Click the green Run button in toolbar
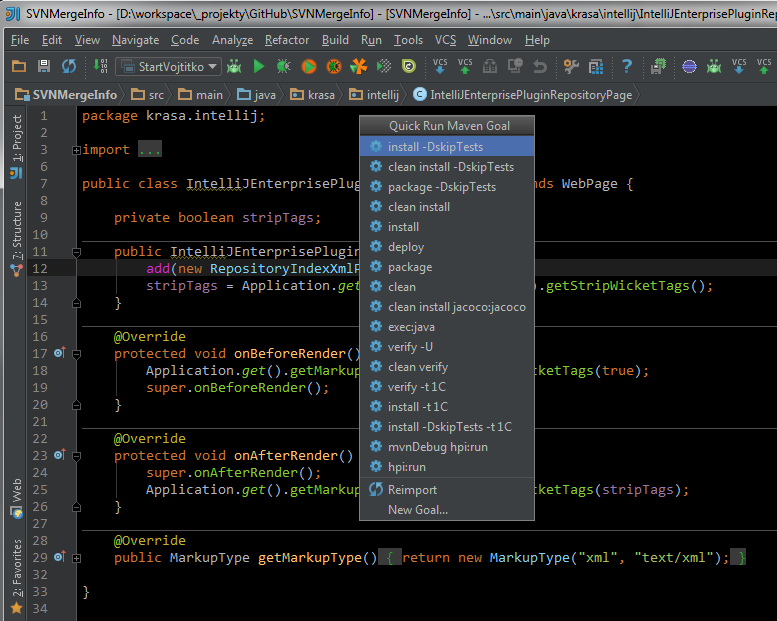This screenshot has width=777, height=621. [x=259, y=66]
